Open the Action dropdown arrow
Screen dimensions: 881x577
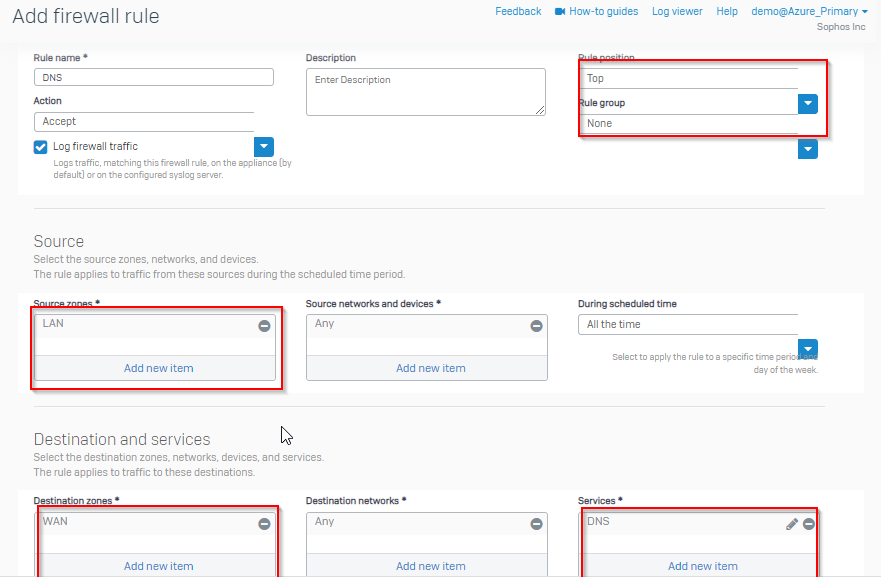(264, 147)
